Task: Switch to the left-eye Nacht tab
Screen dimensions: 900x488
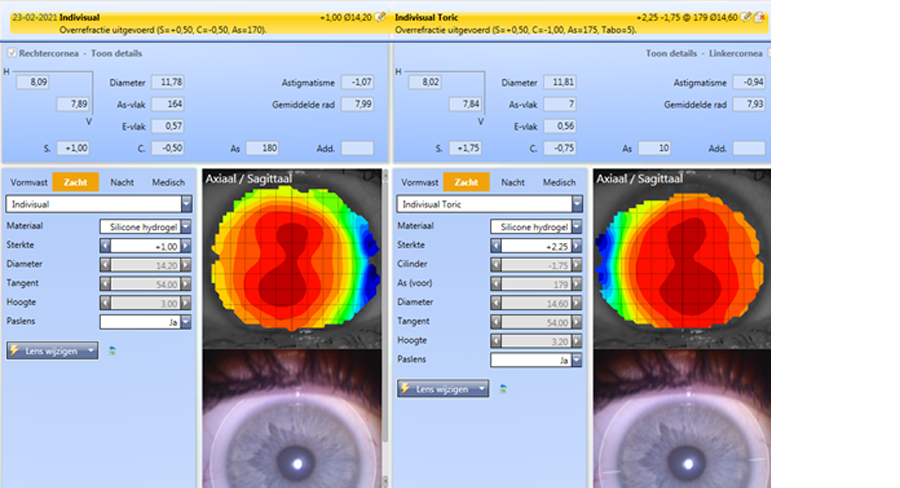Action: click(513, 182)
